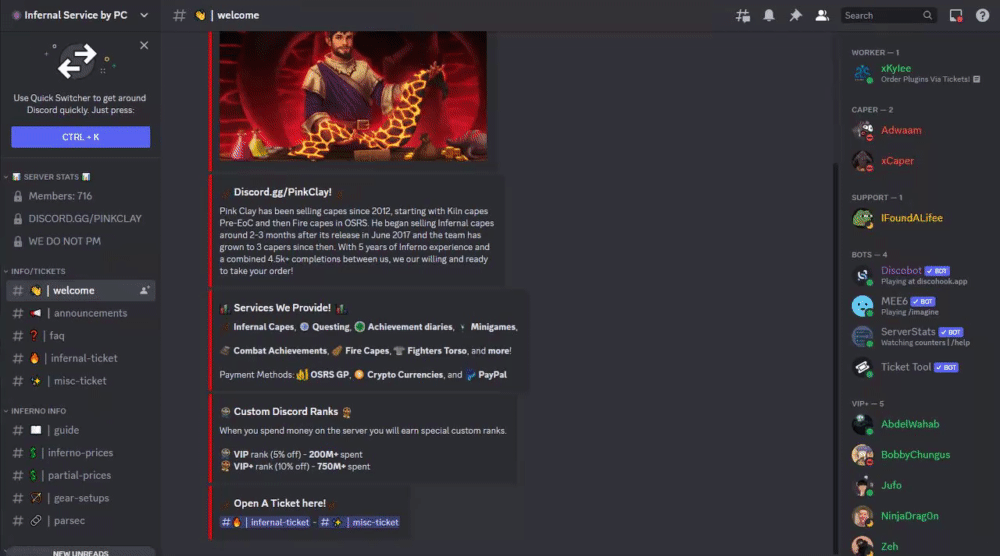Focus the Search input field
The width and height of the screenshot is (1000, 556).
(888, 15)
